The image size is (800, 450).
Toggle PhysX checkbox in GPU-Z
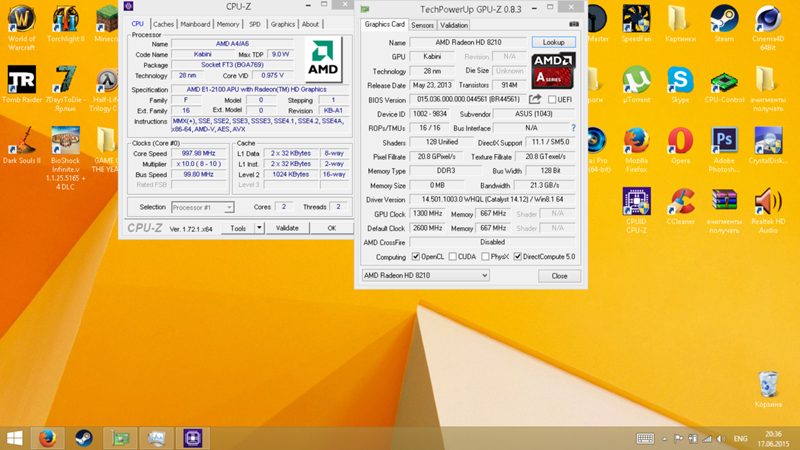(x=485, y=257)
